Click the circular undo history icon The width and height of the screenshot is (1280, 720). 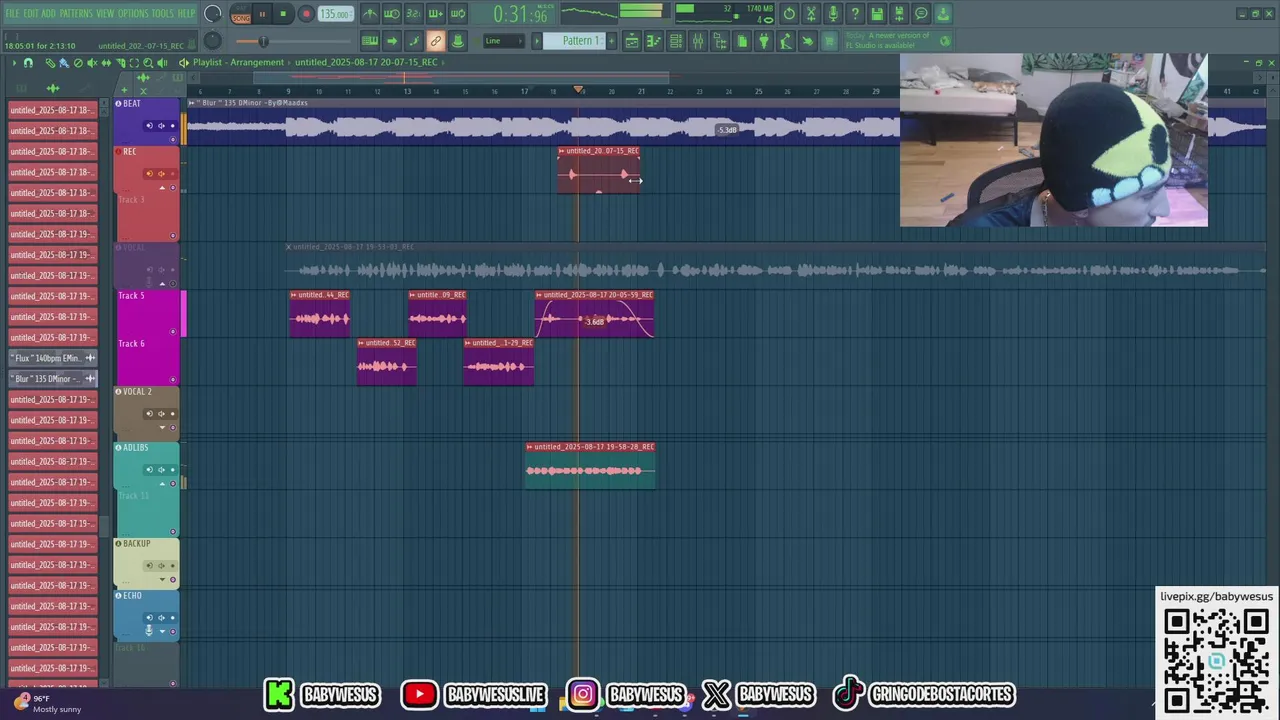pos(789,14)
